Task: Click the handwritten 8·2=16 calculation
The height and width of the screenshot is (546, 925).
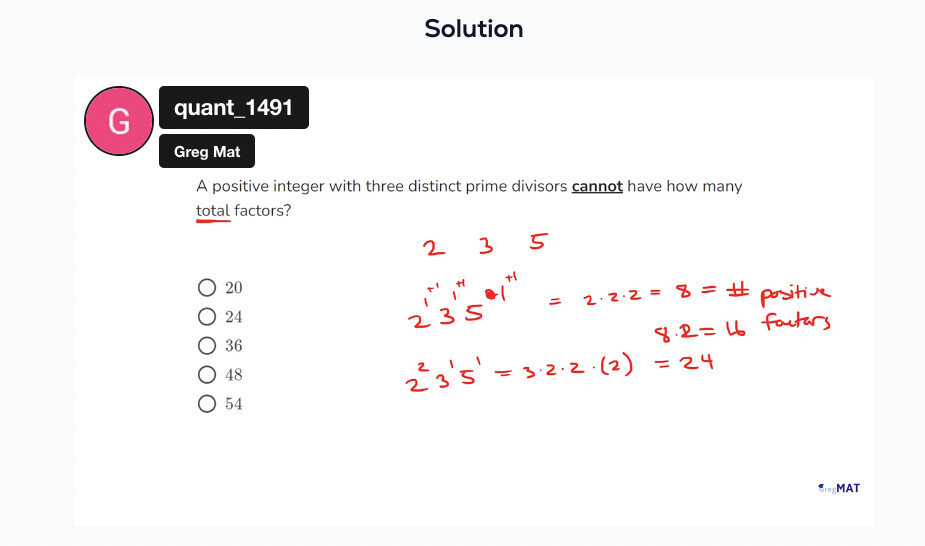Action: pos(700,331)
